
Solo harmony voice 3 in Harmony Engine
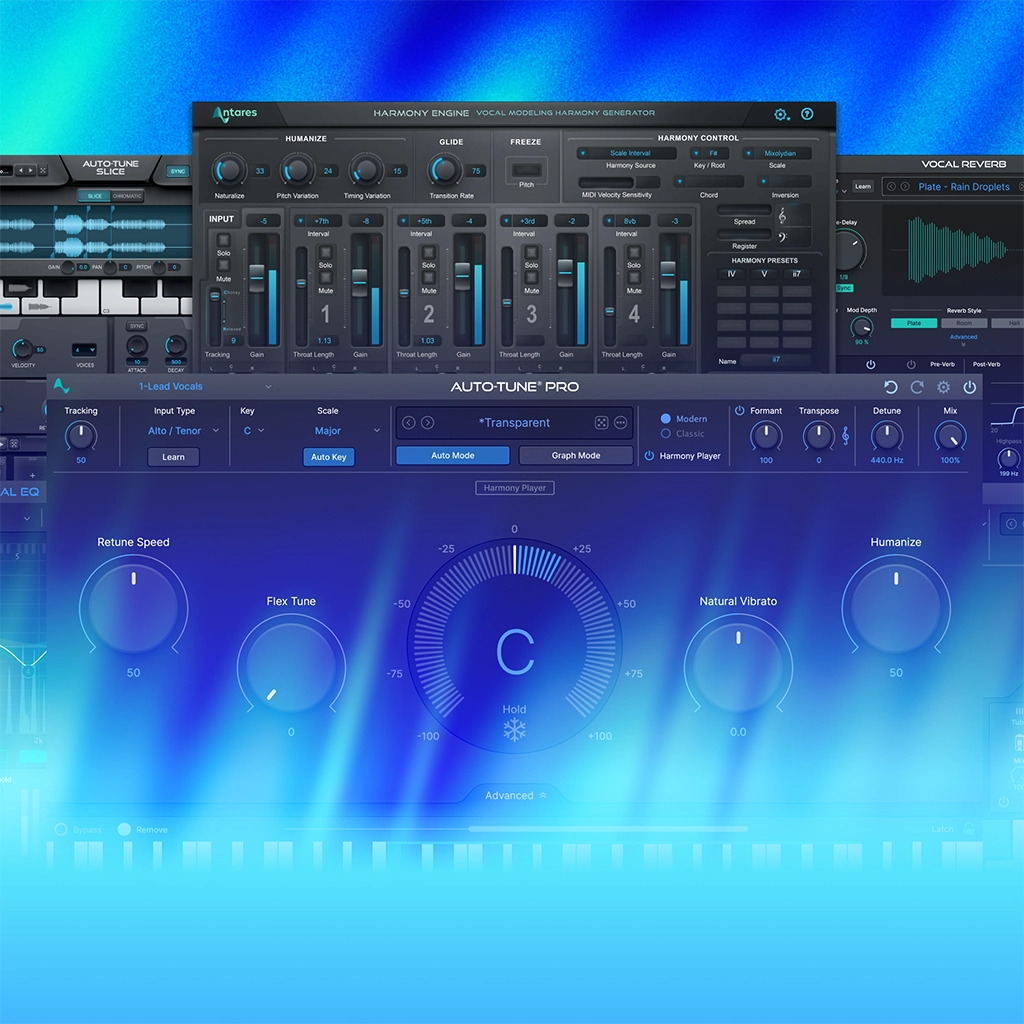pyautogui.click(x=529, y=255)
